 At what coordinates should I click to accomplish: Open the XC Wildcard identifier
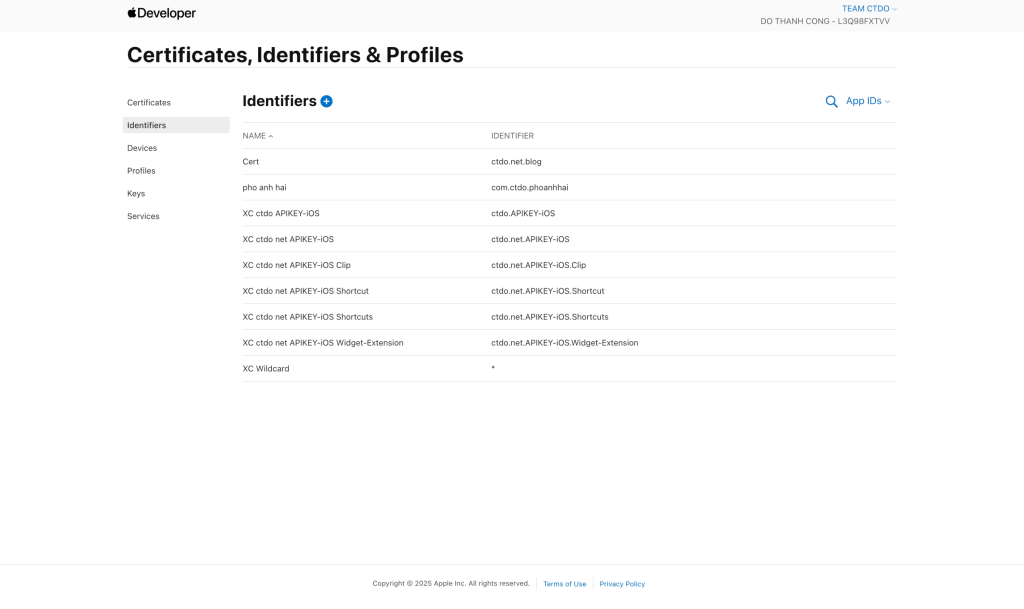coord(266,369)
